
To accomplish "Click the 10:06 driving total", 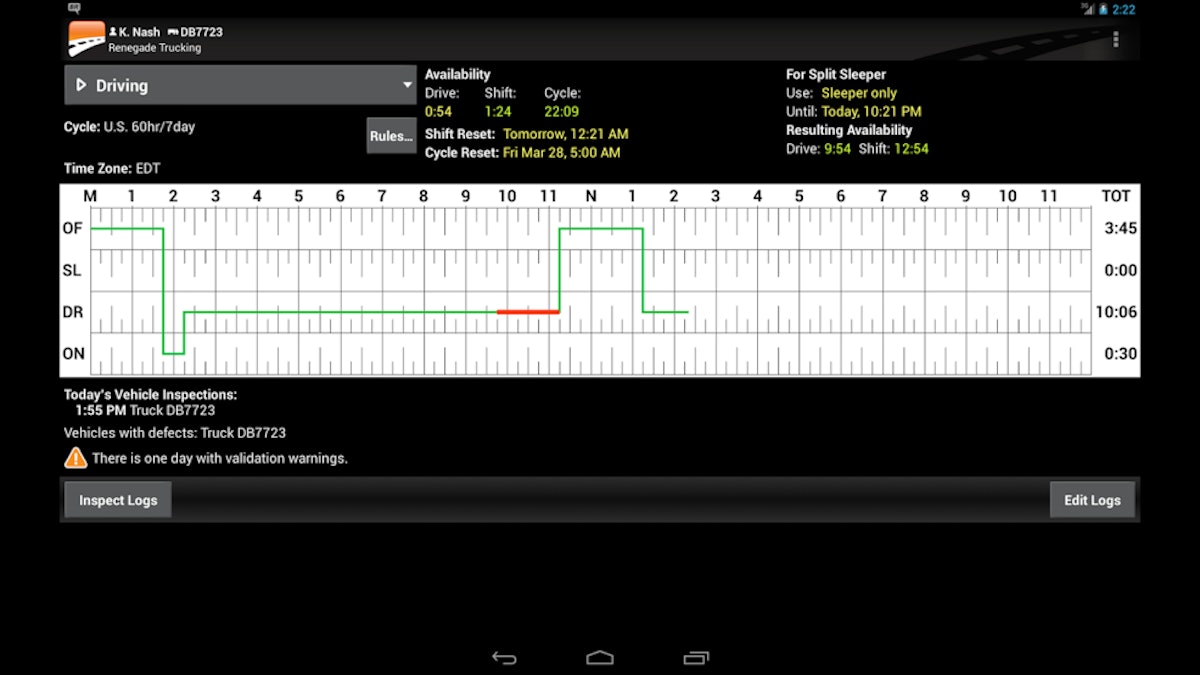I will coord(1115,312).
